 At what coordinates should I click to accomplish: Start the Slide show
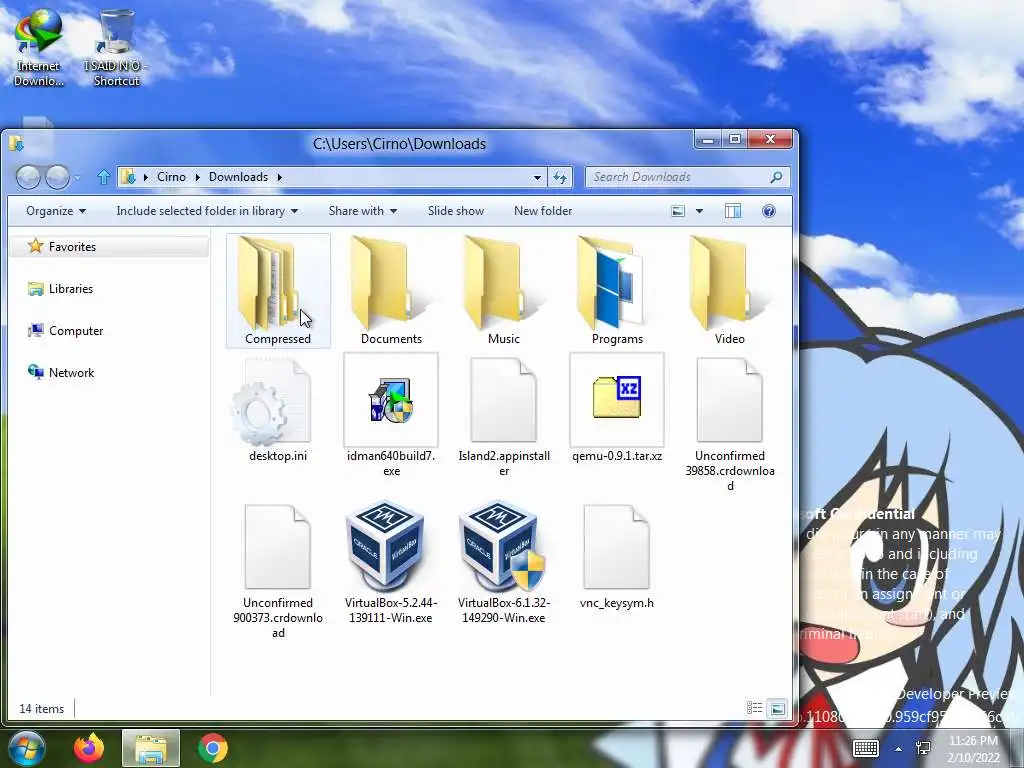tap(456, 211)
